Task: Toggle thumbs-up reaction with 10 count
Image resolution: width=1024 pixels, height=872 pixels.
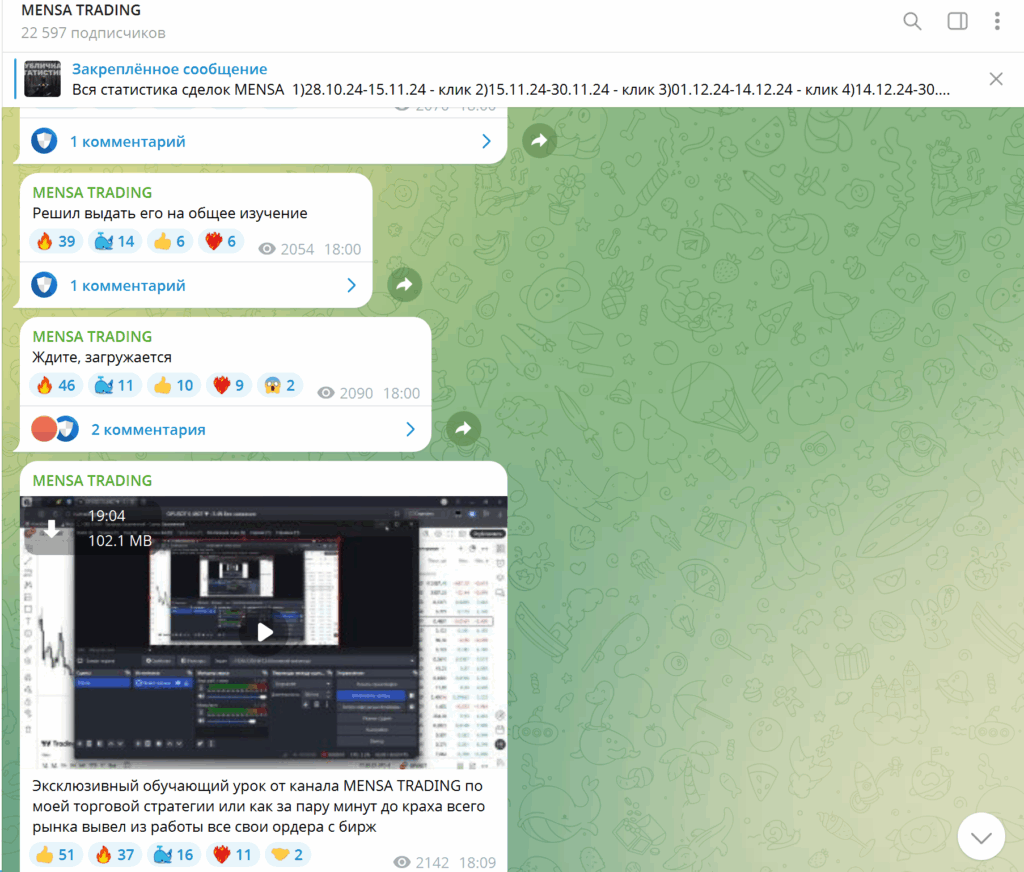Action: (174, 385)
